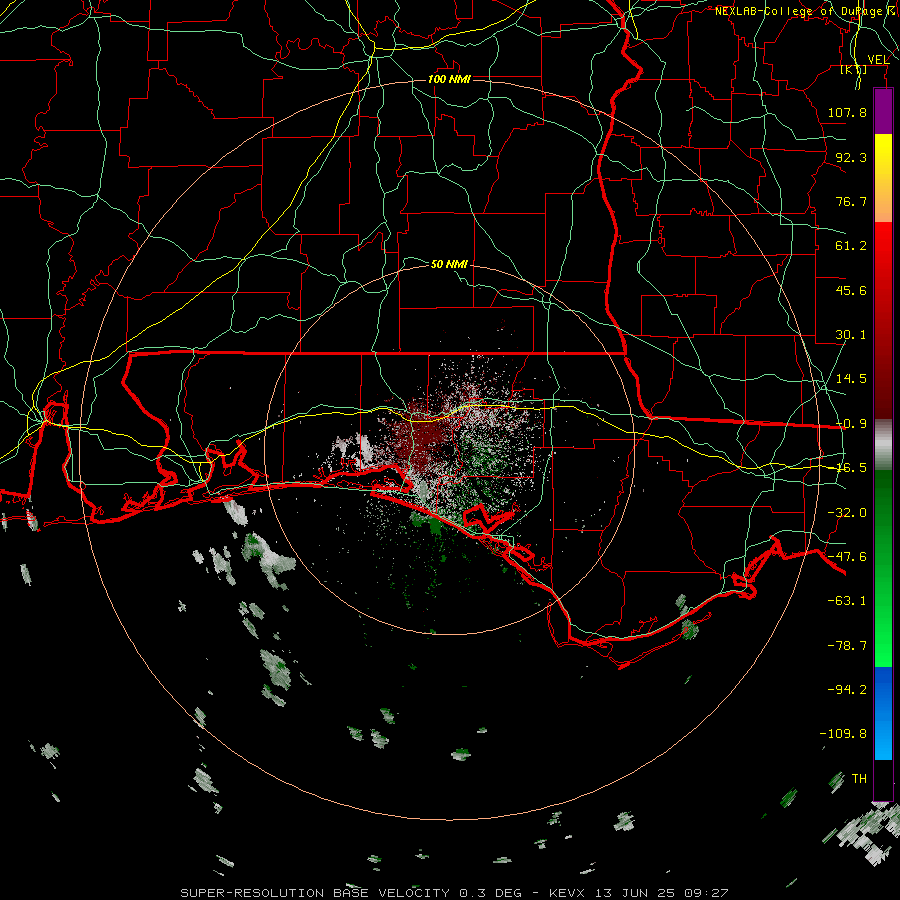Click the 14.5 scale value
The height and width of the screenshot is (900, 900).
click(x=851, y=379)
